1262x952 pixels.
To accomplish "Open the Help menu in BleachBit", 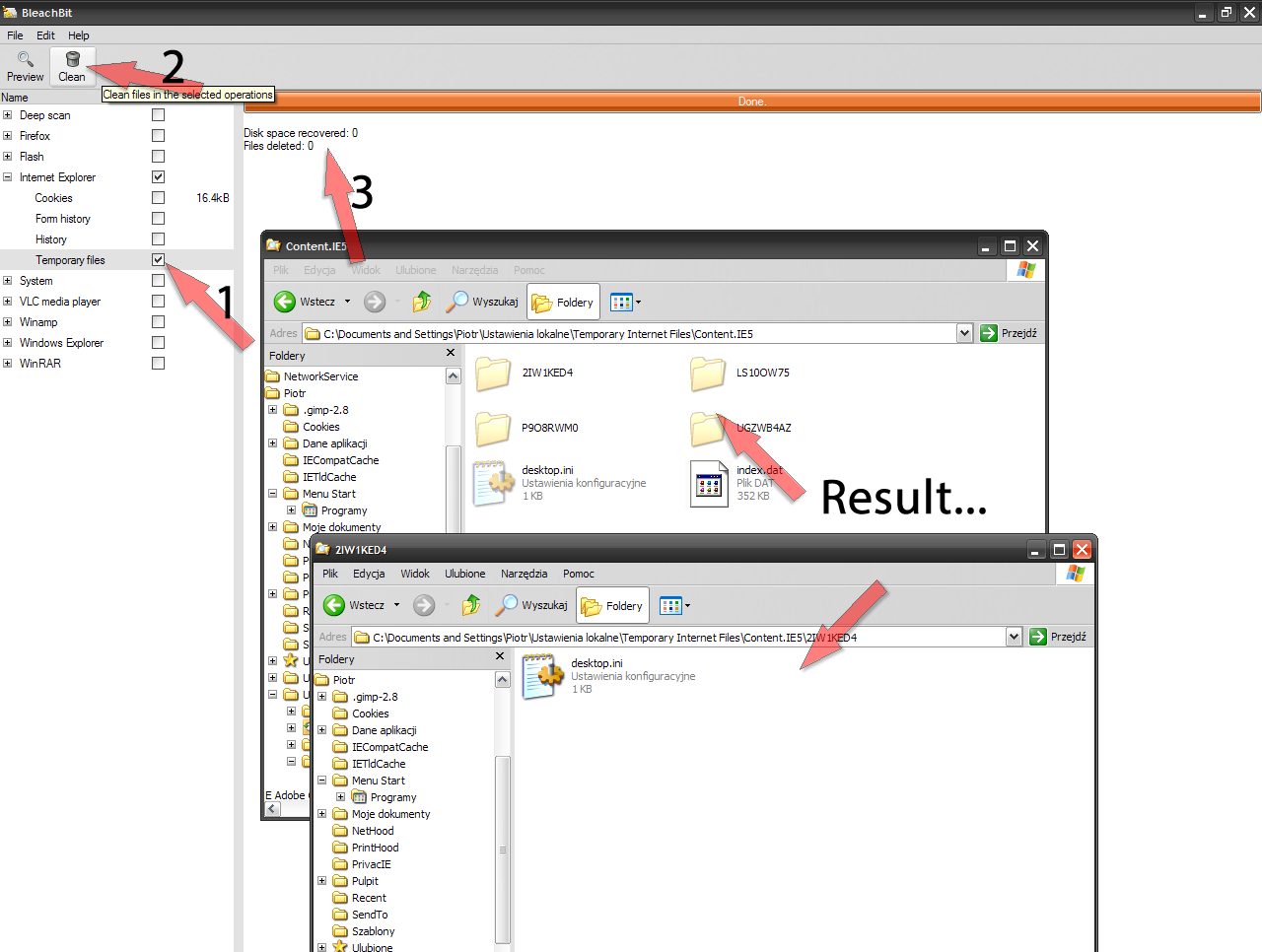I will point(79,35).
